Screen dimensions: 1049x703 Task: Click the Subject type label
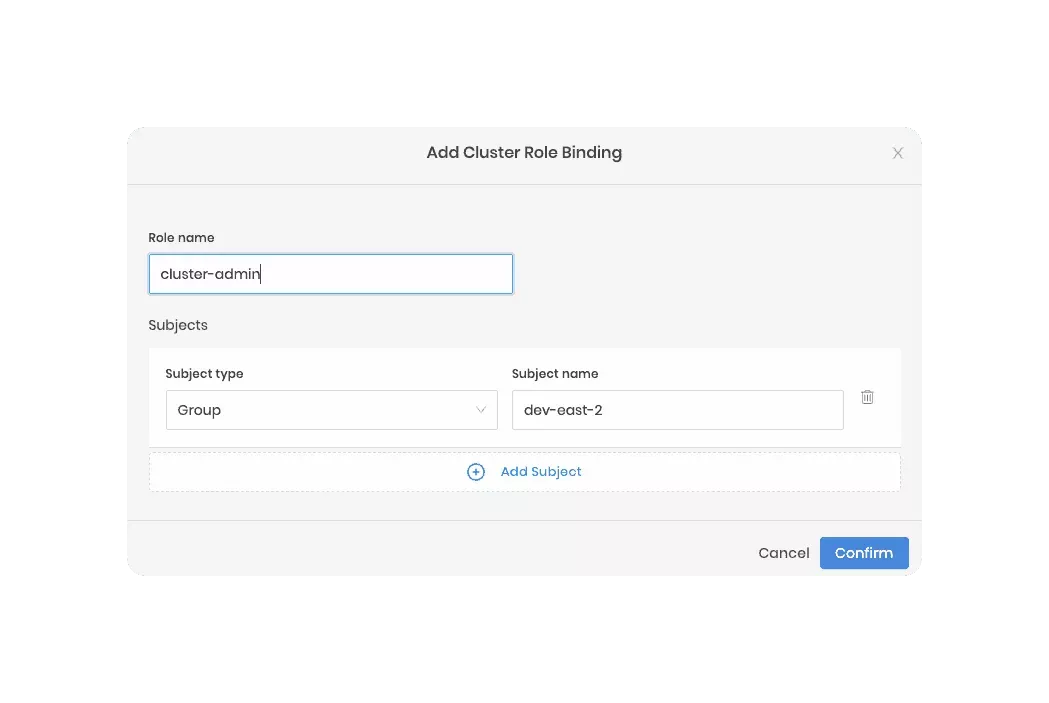tap(204, 374)
